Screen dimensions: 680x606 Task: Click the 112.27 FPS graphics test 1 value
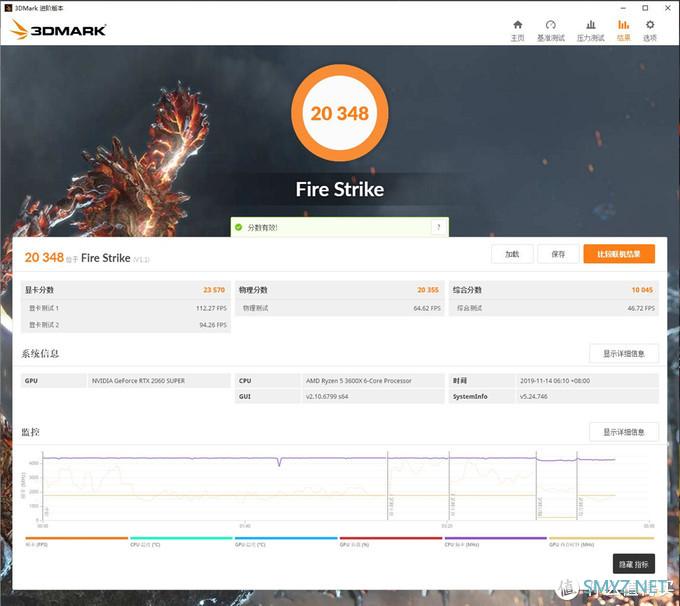coord(211,308)
